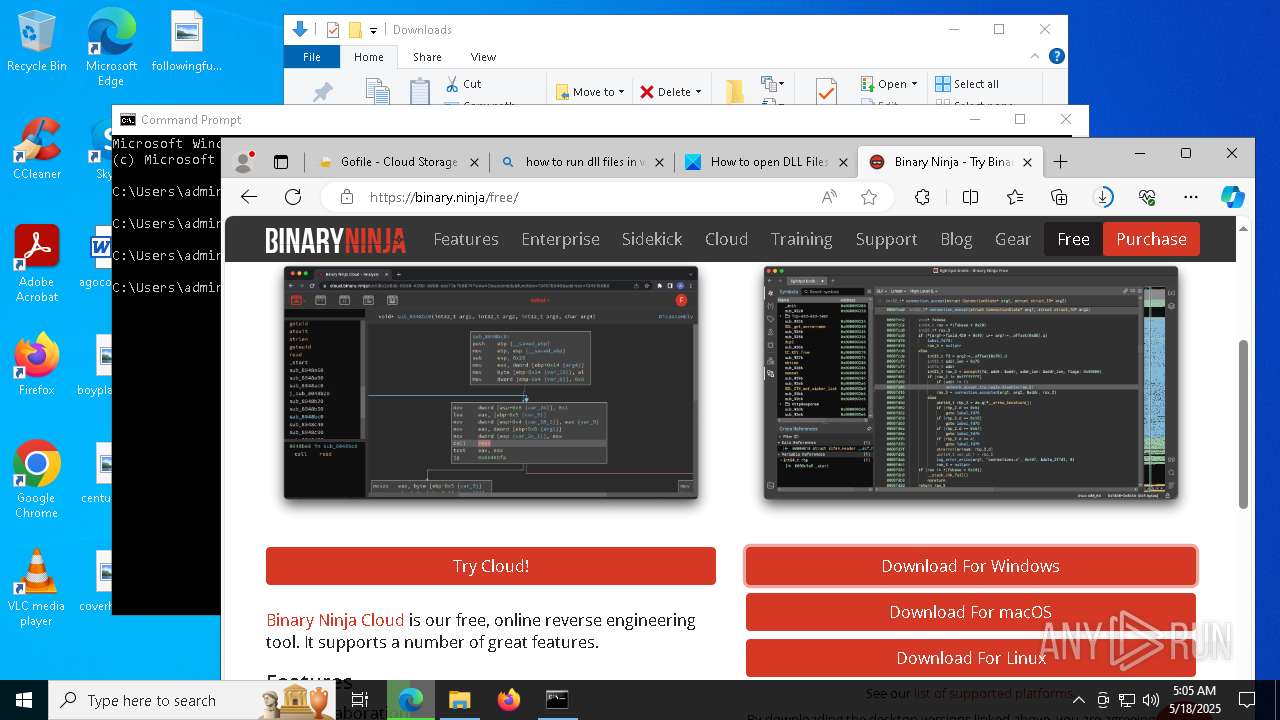Click Binary Ninja page vertical scrollbar
Viewport: 1280px width, 720px height.
(1244, 424)
